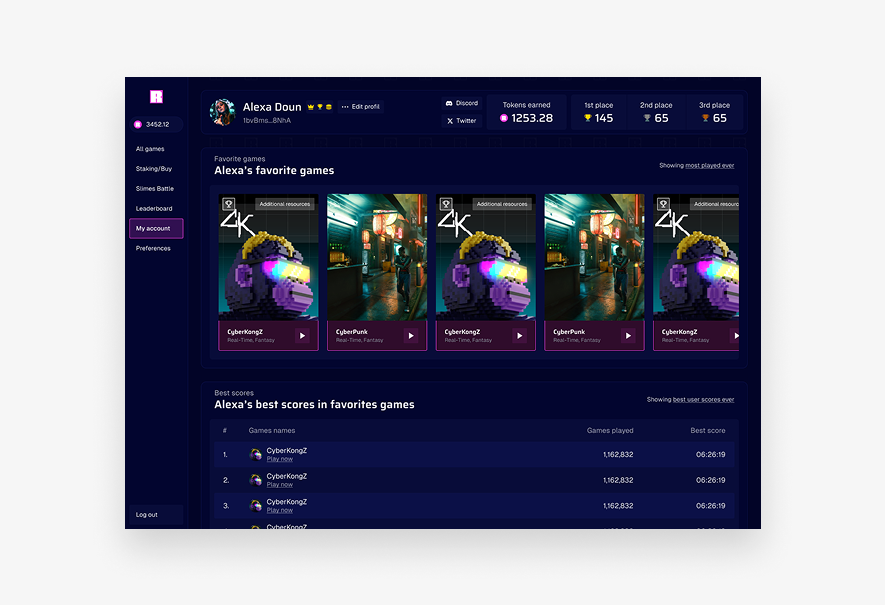Click the Edit profil button

(364, 106)
